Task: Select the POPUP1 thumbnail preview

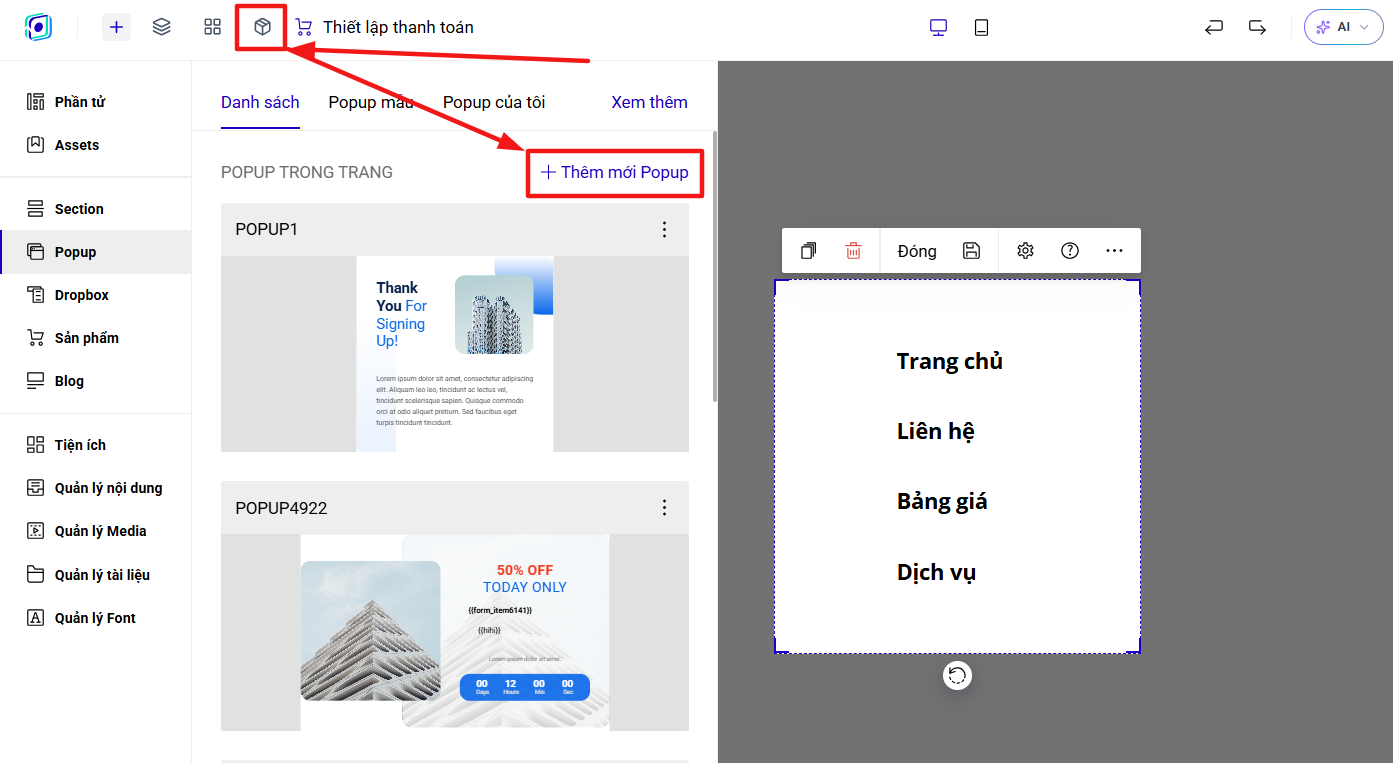Action: click(x=455, y=354)
